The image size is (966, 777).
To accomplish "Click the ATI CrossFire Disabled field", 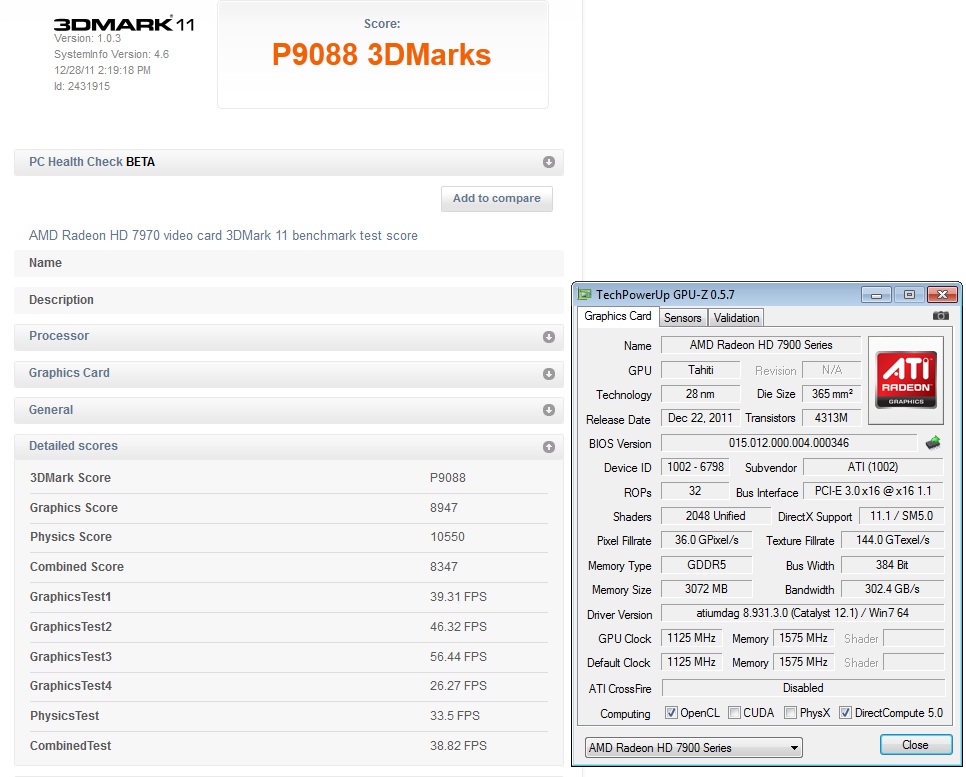I will point(803,688).
